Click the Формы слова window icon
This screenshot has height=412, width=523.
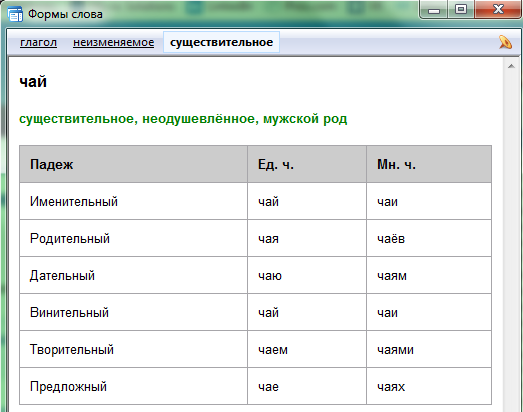point(15,14)
